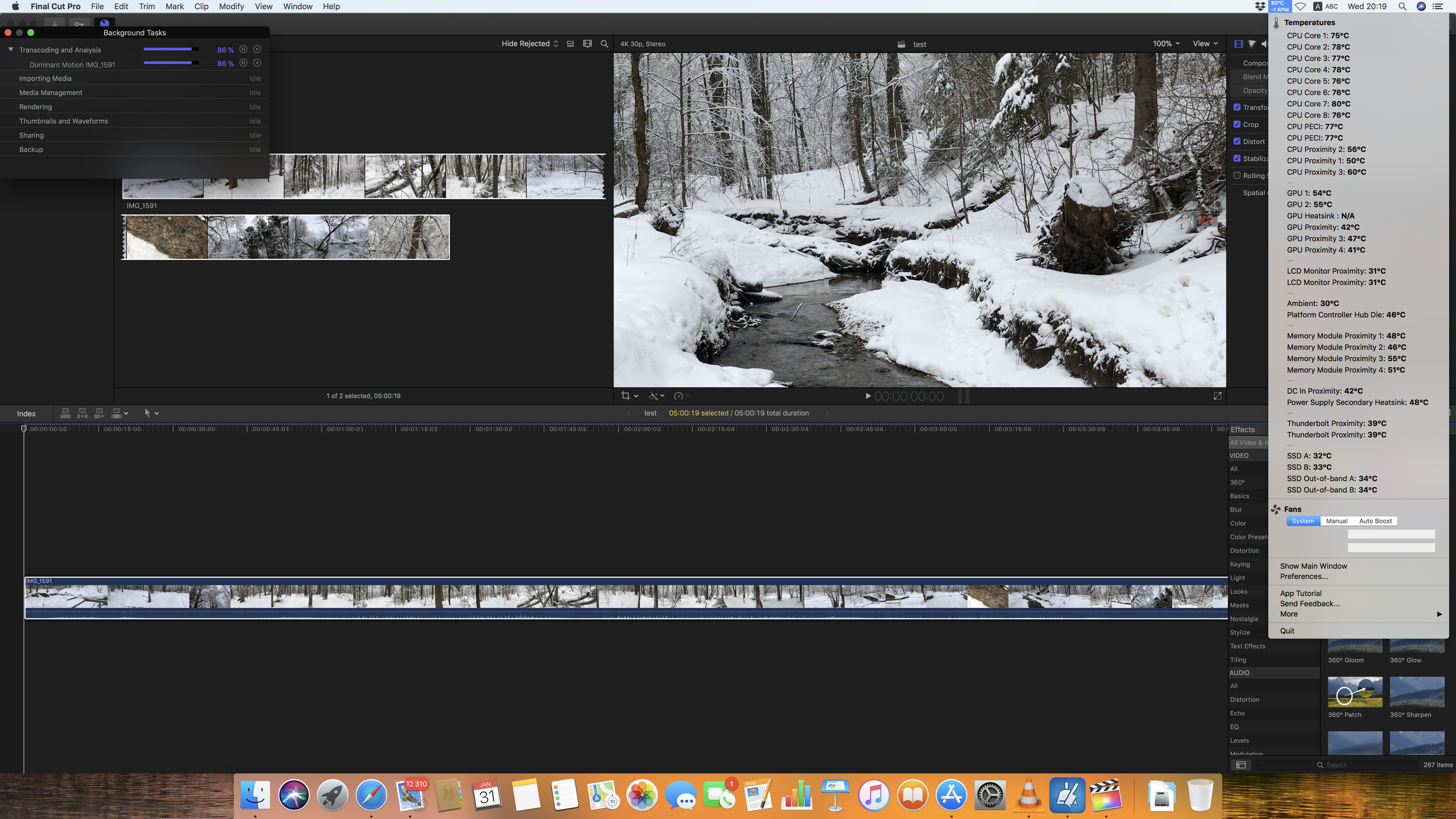The height and width of the screenshot is (819, 1456).
Task: Open the Hide Rejected filter dropdown
Action: [x=529, y=44]
